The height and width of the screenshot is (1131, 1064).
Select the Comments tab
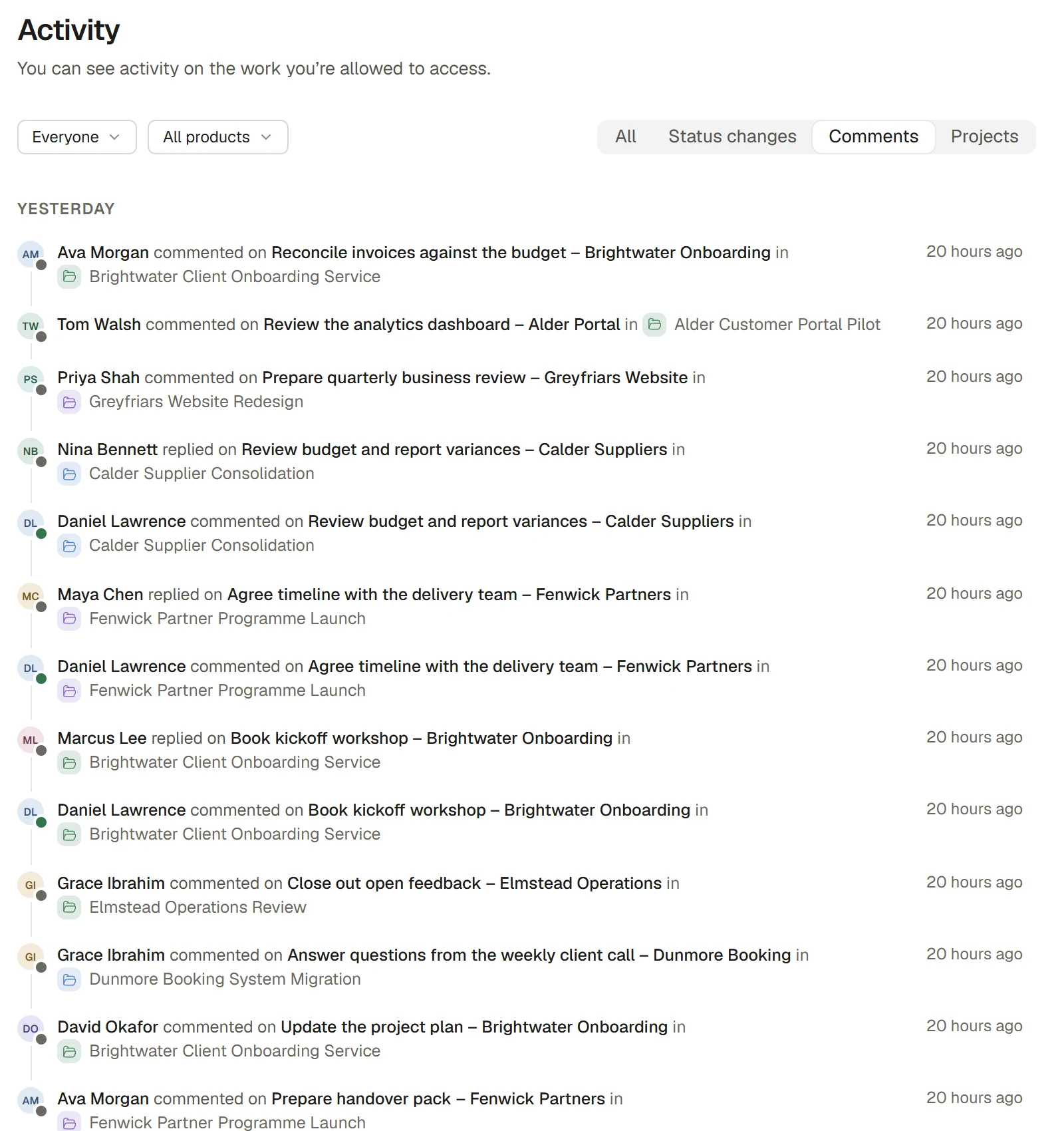pos(873,136)
